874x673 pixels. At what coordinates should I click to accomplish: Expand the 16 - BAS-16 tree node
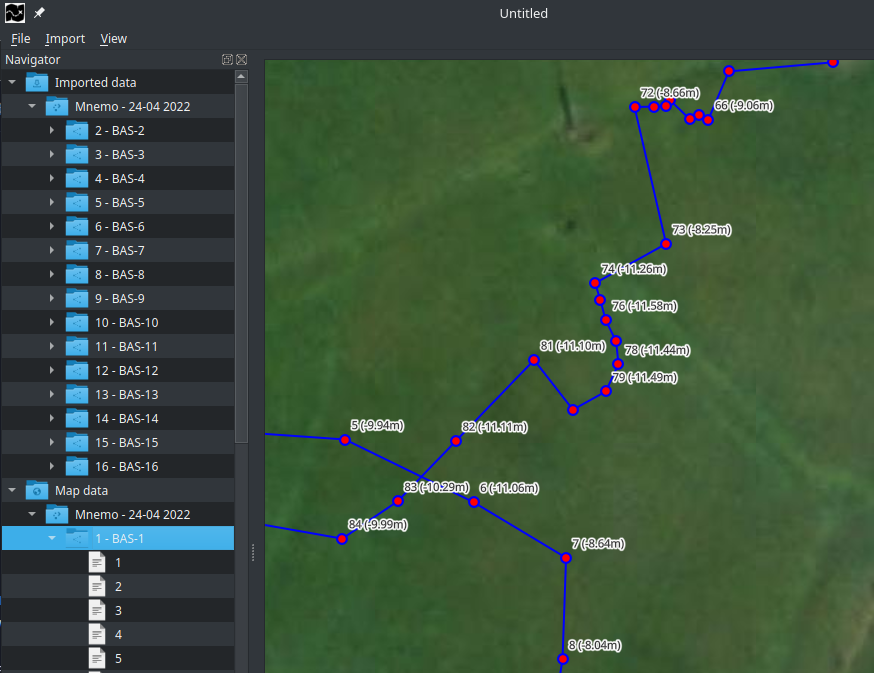pyautogui.click(x=52, y=466)
